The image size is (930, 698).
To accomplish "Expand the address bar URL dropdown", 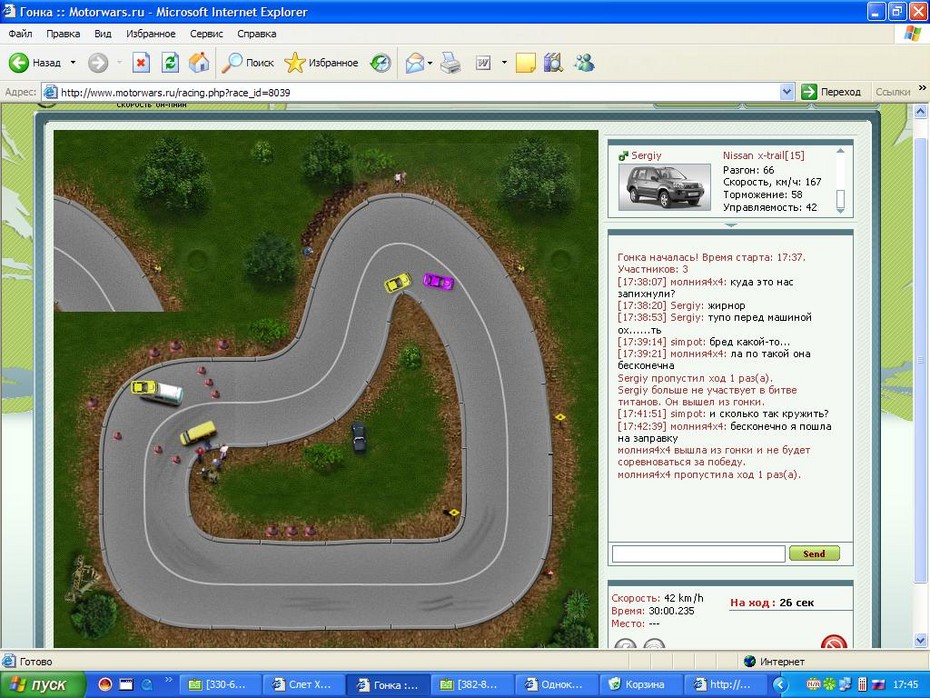I will click(786, 92).
